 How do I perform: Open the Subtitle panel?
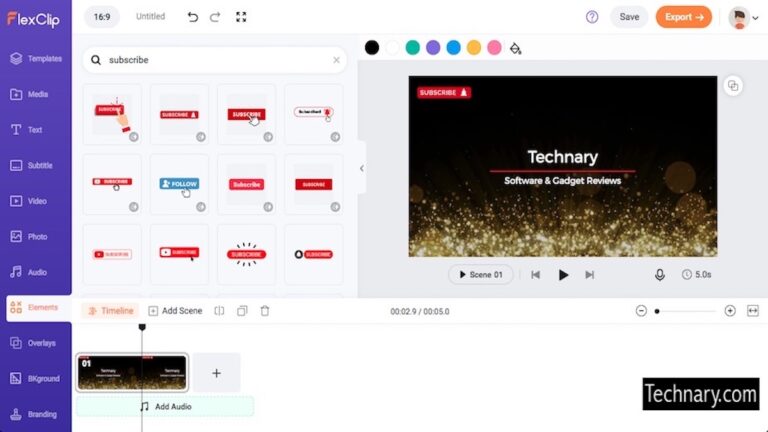tap(31, 166)
